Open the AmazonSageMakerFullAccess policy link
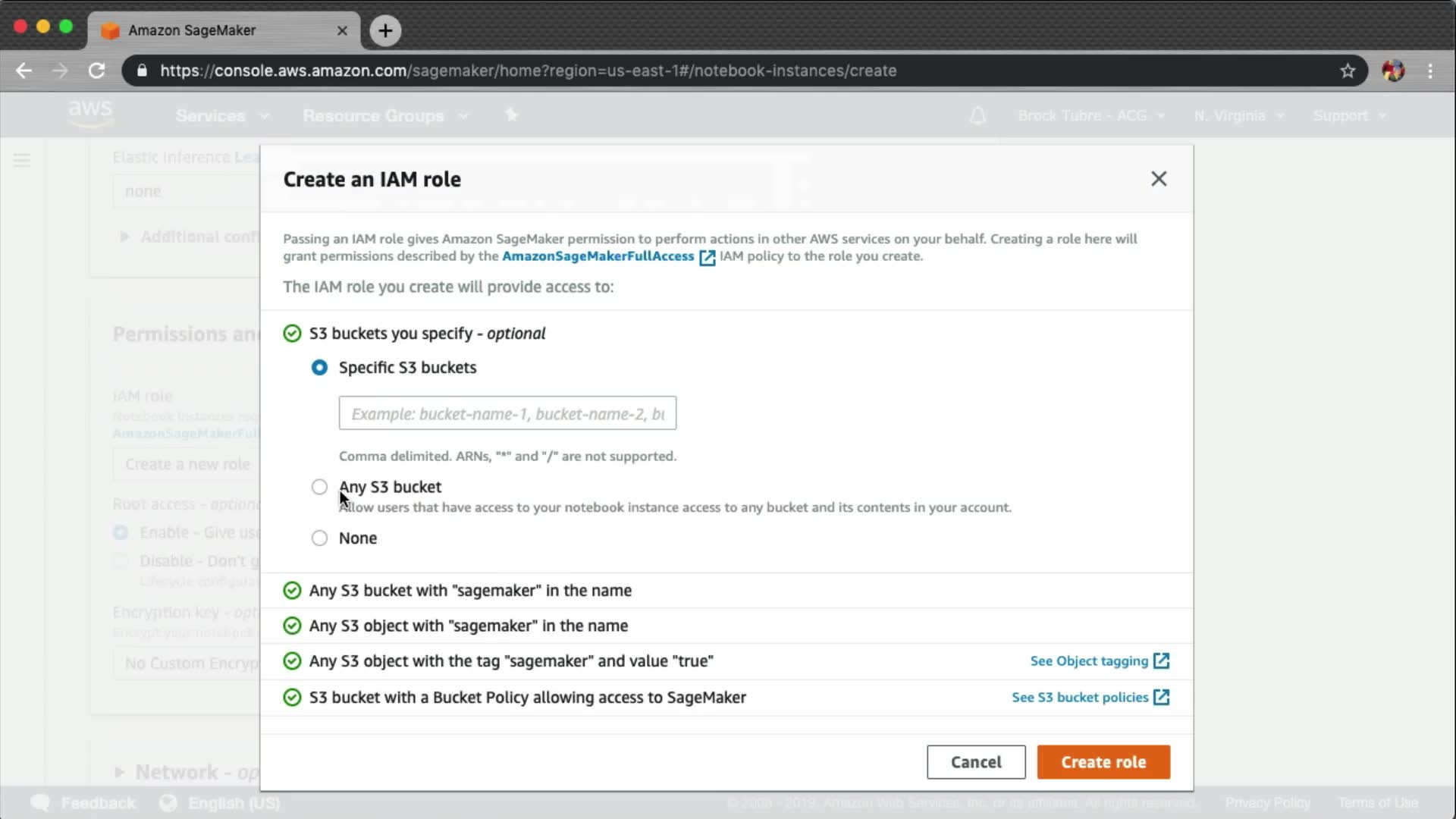 pyautogui.click(x=598, y=256)
